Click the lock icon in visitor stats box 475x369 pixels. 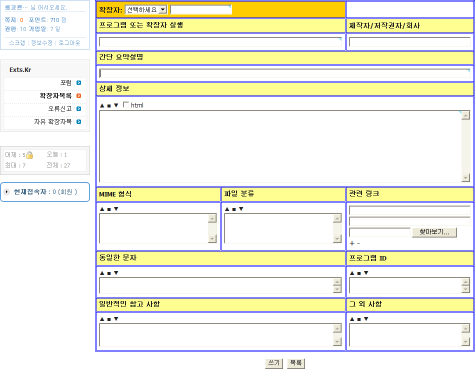[29, 155]
